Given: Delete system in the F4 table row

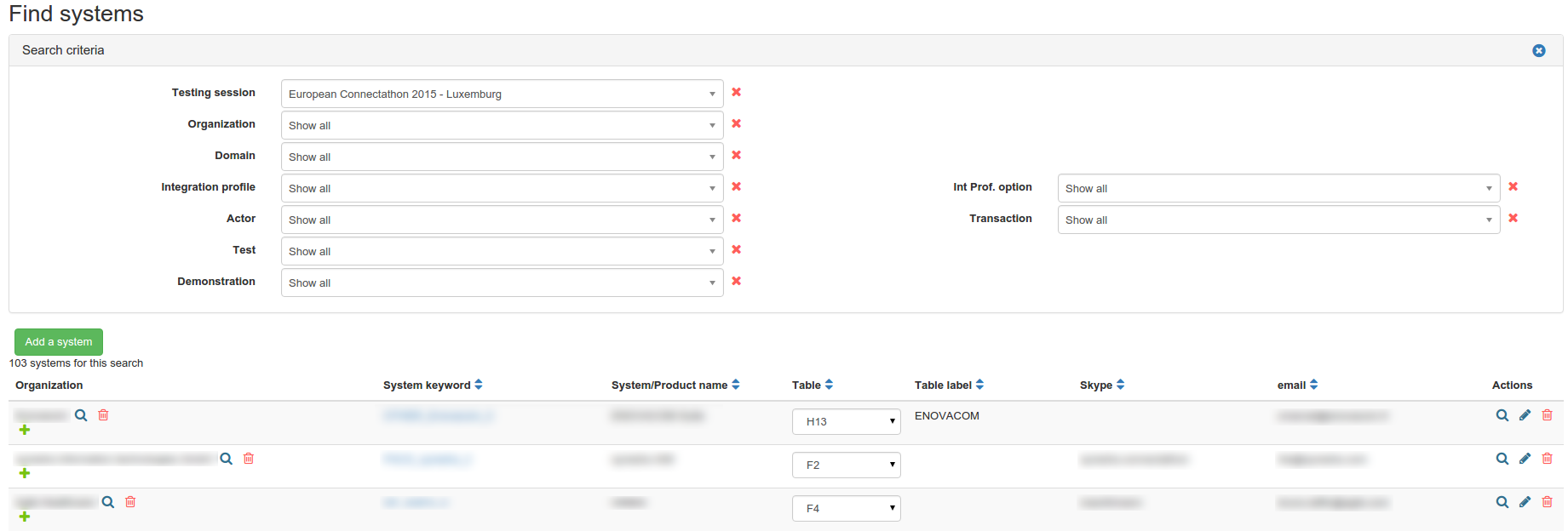Looking at the screenshot, I should pos(1547,502).
